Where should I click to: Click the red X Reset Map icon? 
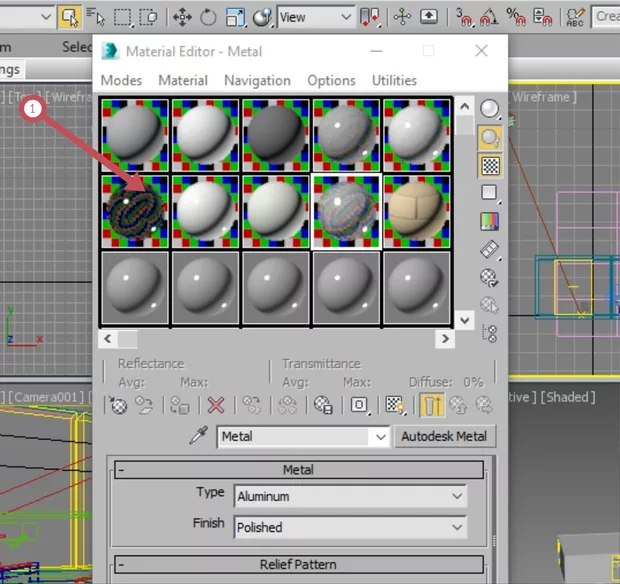pos(215,405)
